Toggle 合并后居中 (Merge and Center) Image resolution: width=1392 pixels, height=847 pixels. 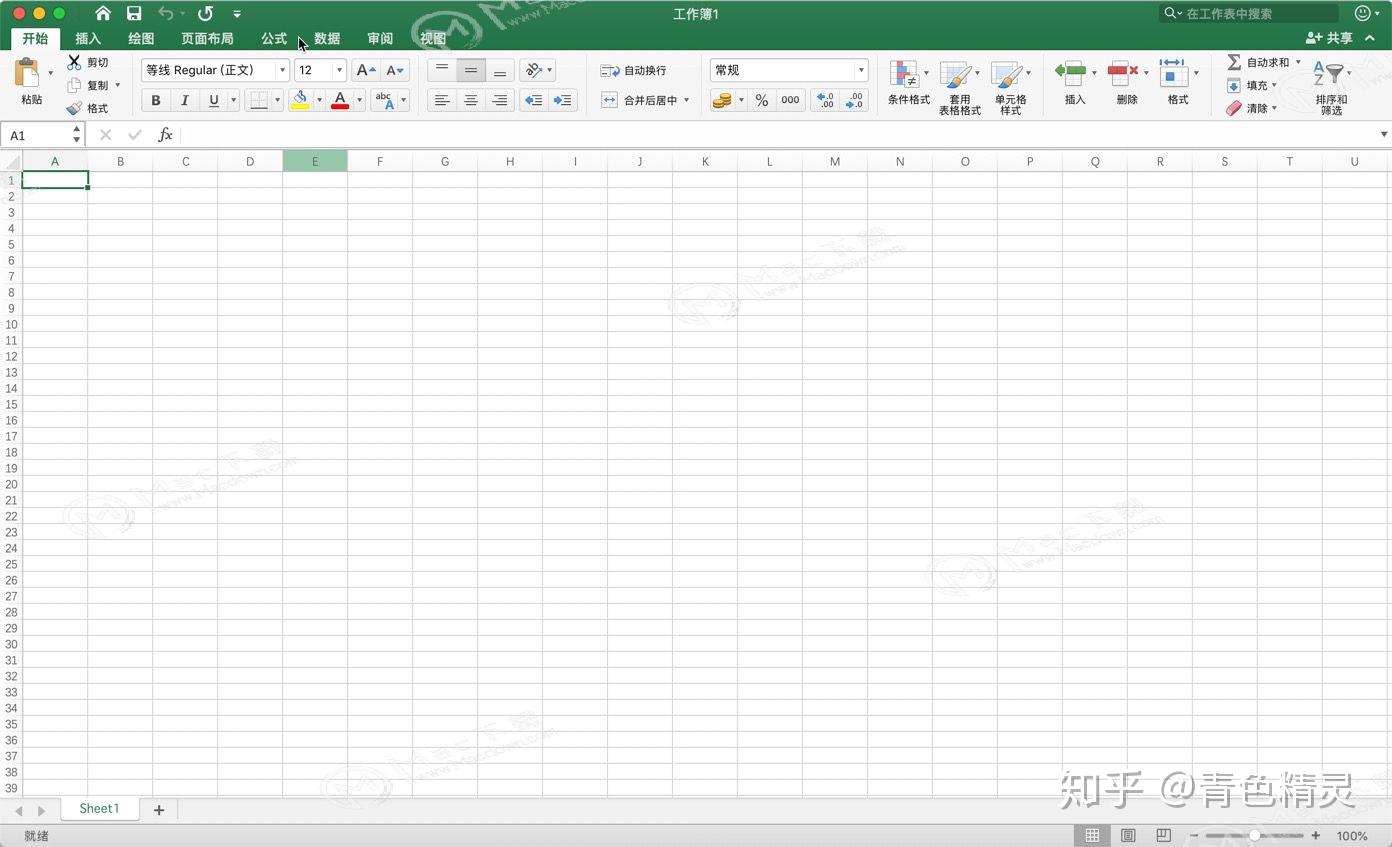645,100
